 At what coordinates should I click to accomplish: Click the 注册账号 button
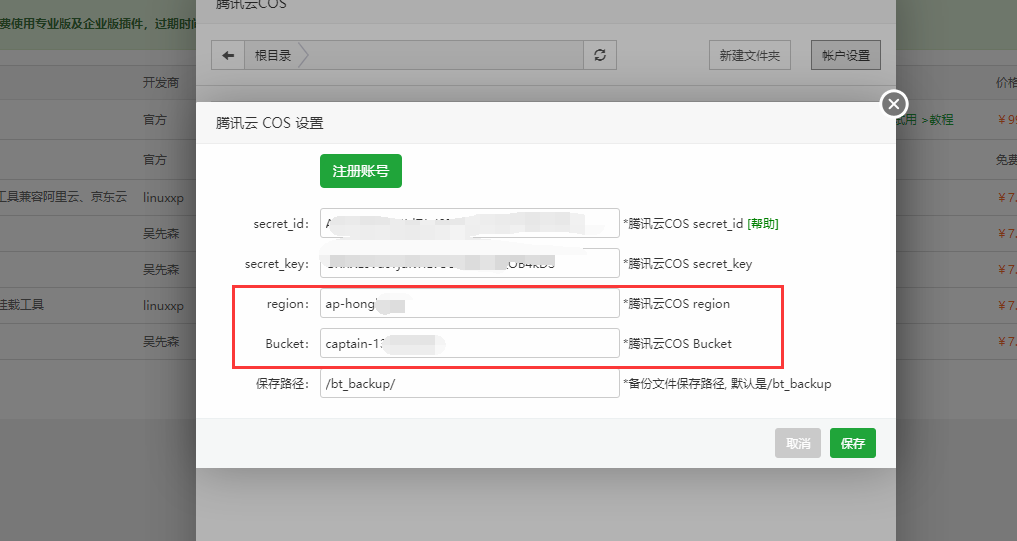361,171
